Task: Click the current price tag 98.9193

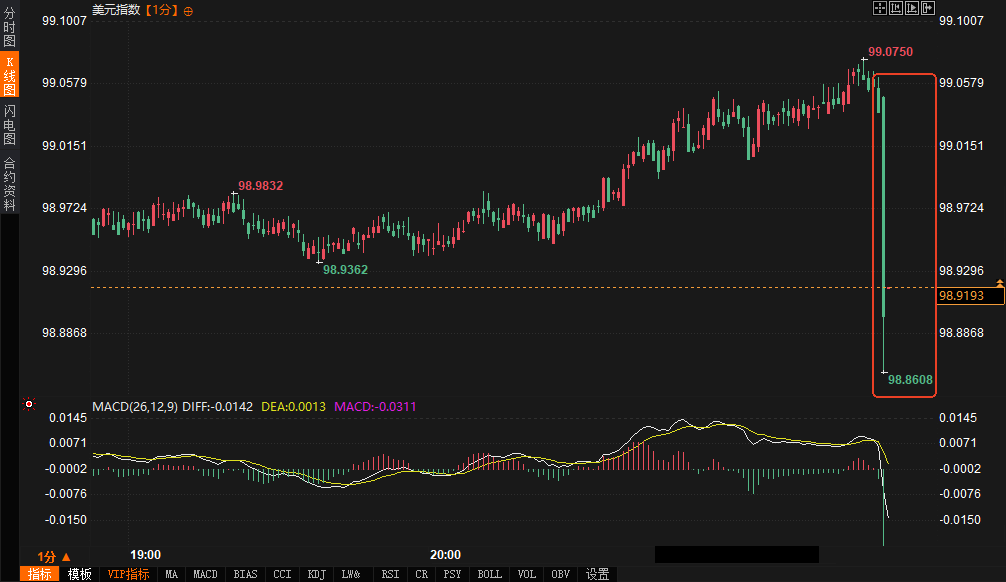Action: pyautogui.click(x=970, y=296)
